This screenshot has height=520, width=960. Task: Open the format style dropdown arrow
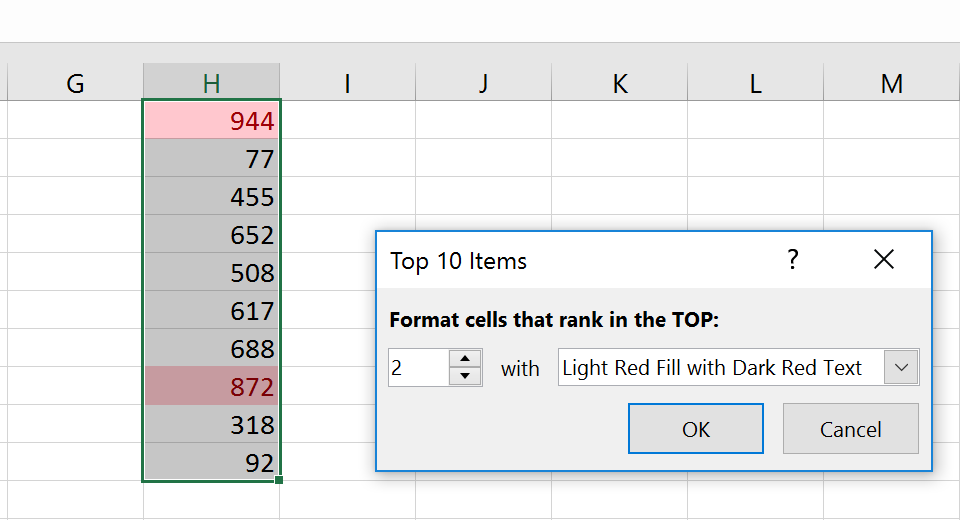(901, 368)
